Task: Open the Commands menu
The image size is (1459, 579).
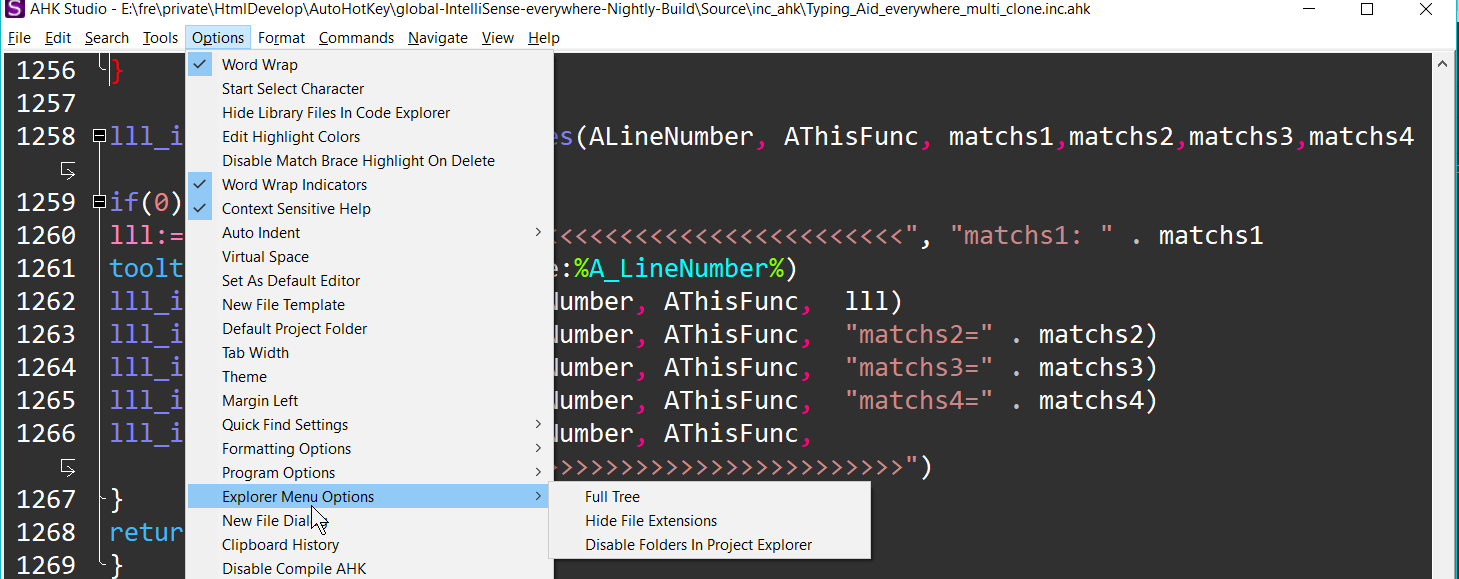Action: coord(356,38)
